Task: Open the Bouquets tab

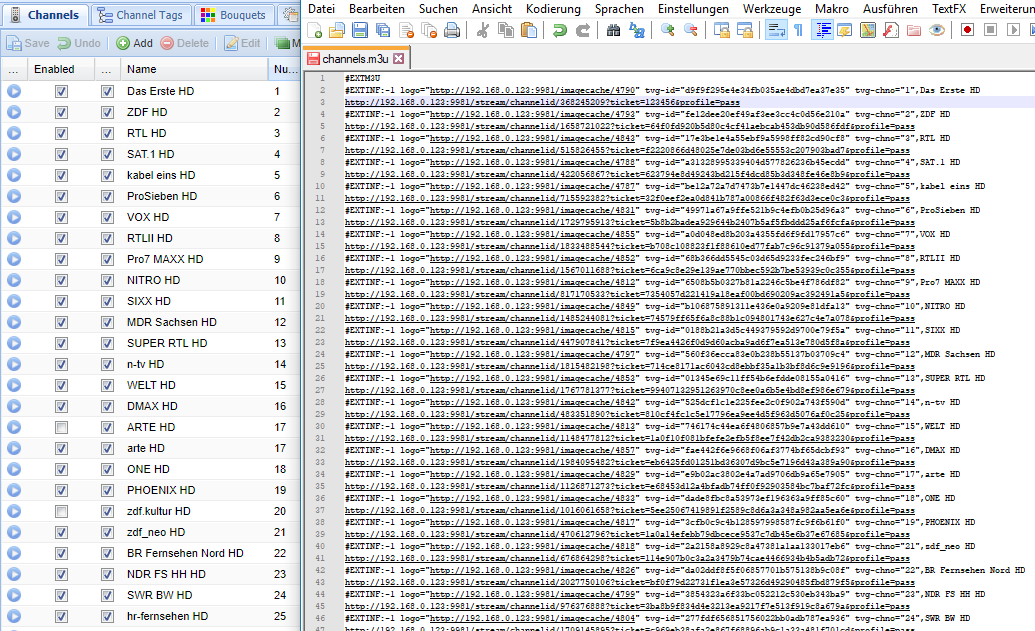Action: [235, 15]
